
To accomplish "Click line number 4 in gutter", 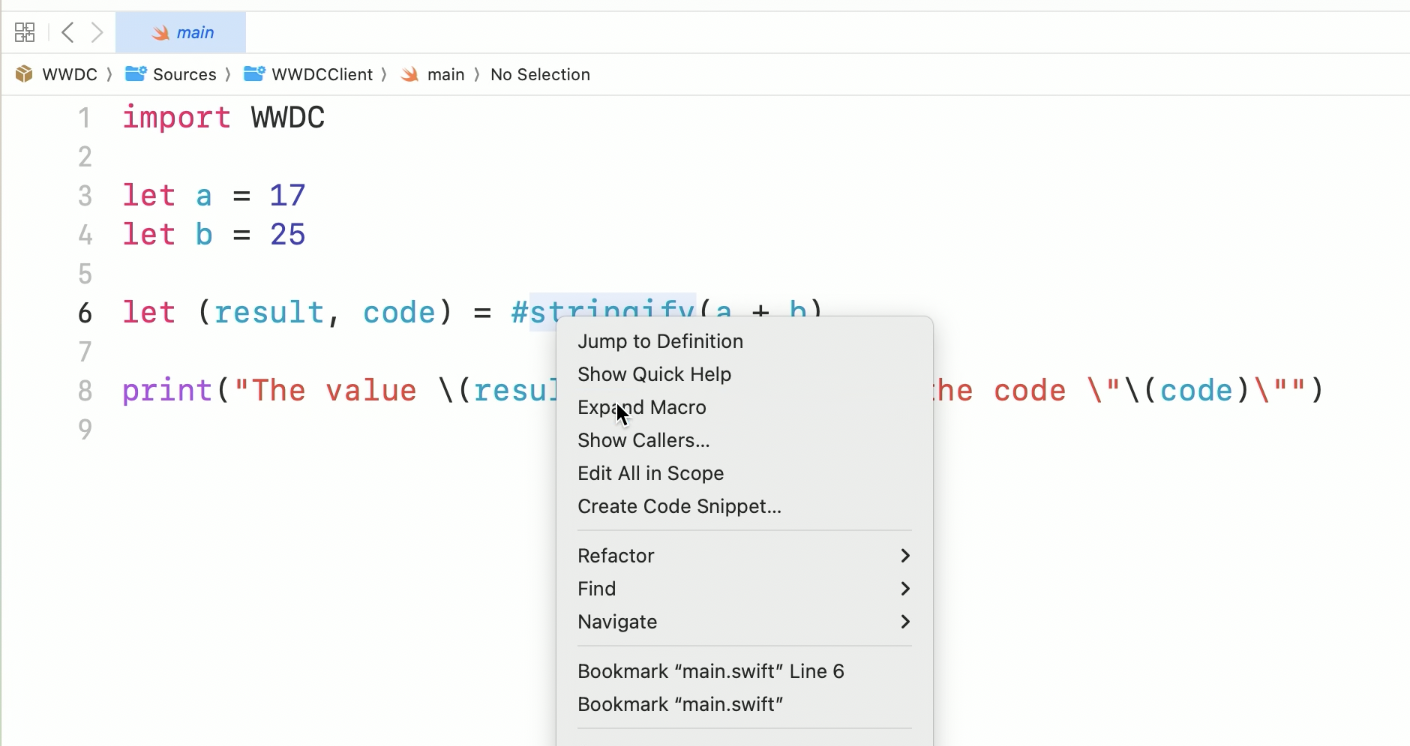I will (x=85, y=235).
